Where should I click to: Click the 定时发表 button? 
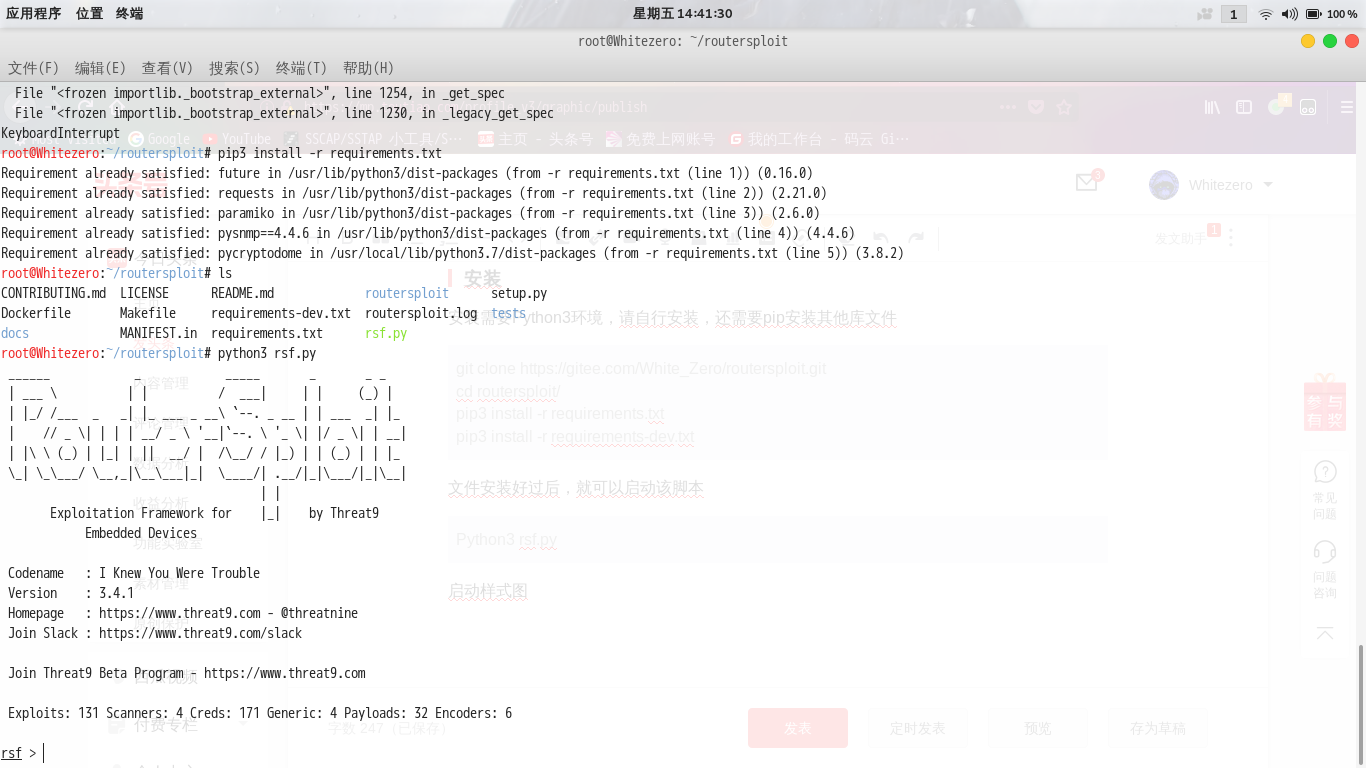[x=918, y=728]
